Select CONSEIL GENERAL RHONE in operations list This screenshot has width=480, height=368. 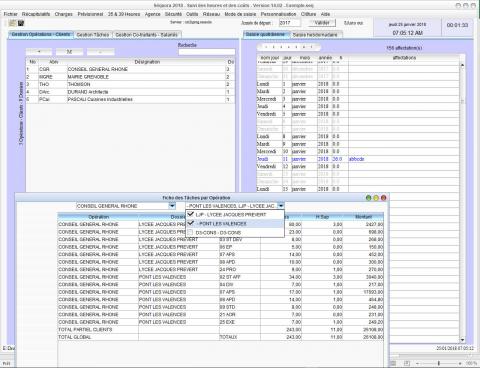130,69
